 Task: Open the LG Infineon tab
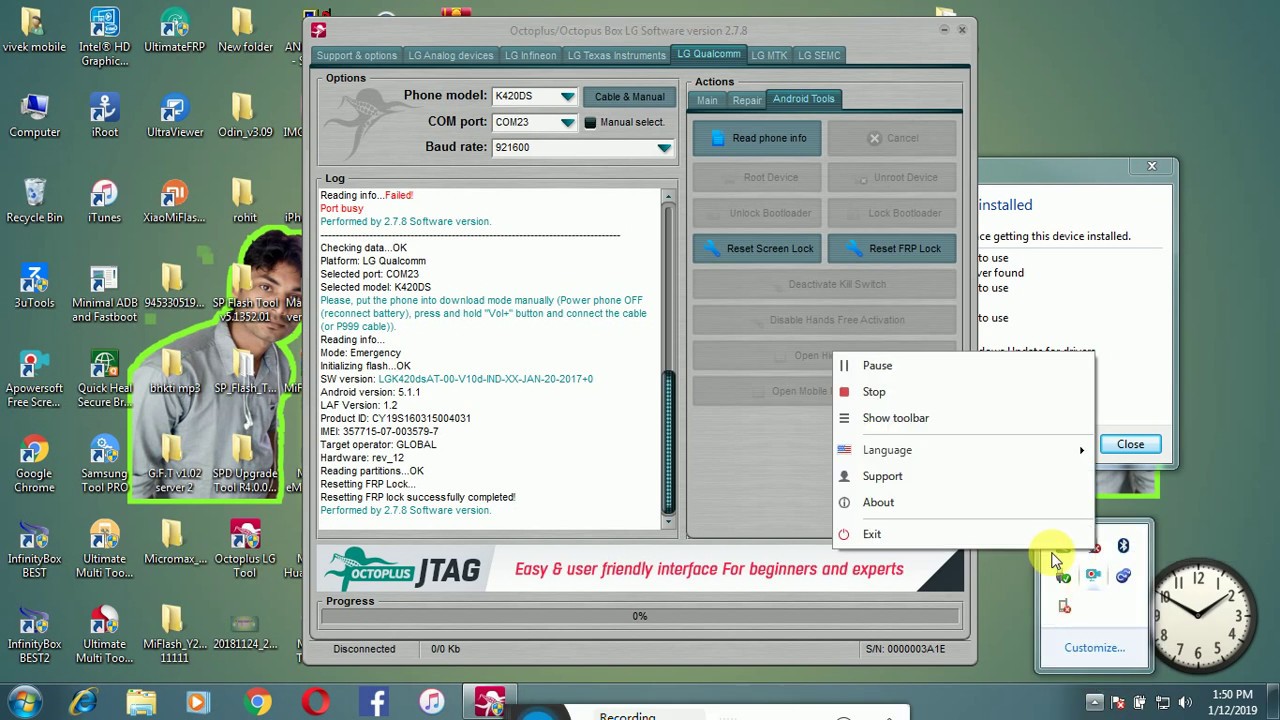pos(530,55)
